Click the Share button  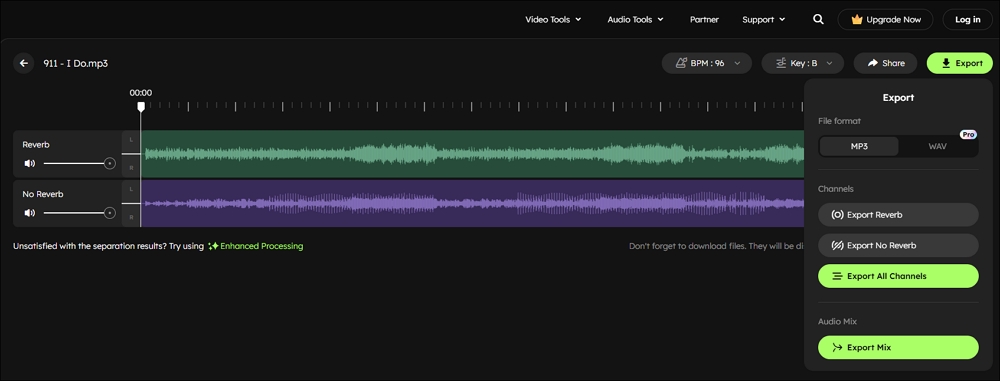coord(885,63)
